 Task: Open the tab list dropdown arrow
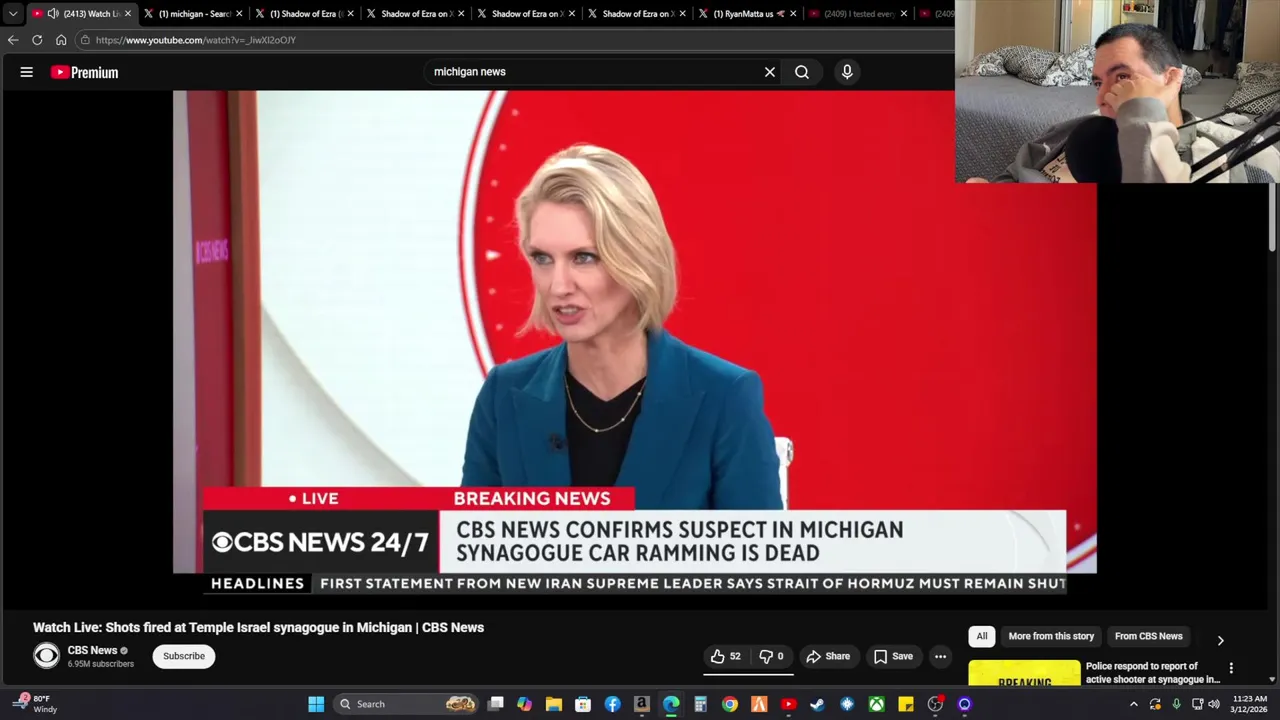pos(12,14)
